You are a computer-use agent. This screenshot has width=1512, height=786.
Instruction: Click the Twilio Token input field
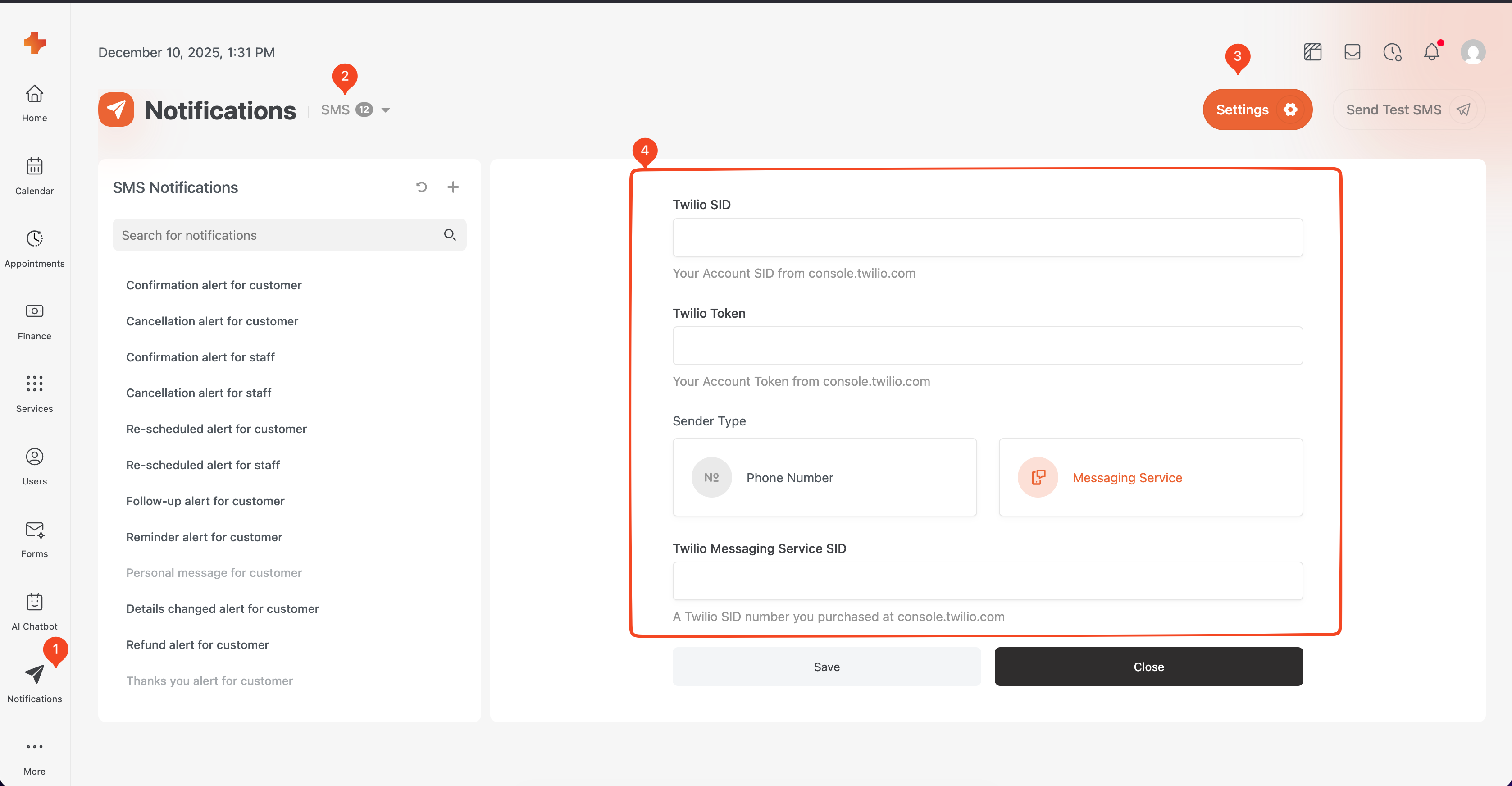click(x=987, y=346)
